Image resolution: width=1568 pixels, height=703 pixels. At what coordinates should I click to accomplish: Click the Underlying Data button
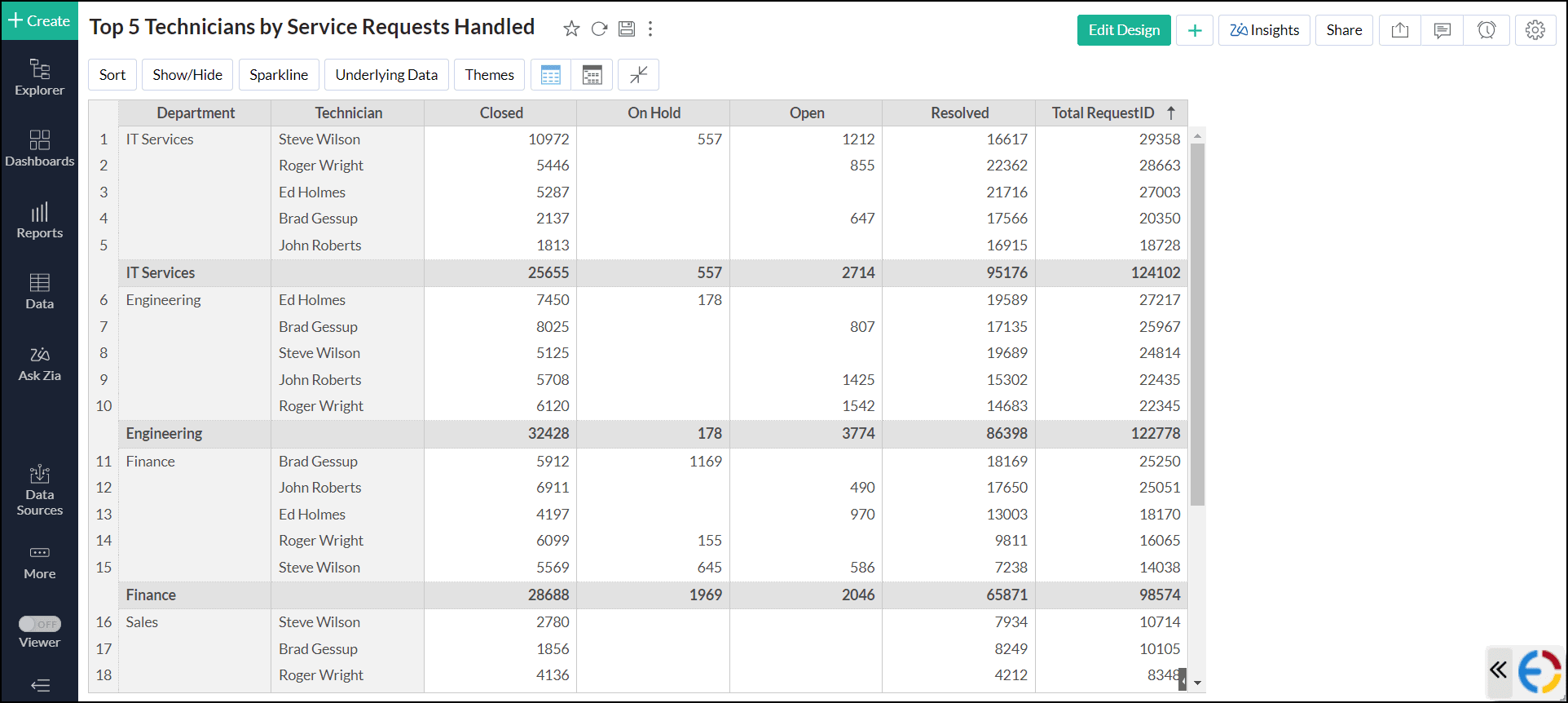click(386, 75)
